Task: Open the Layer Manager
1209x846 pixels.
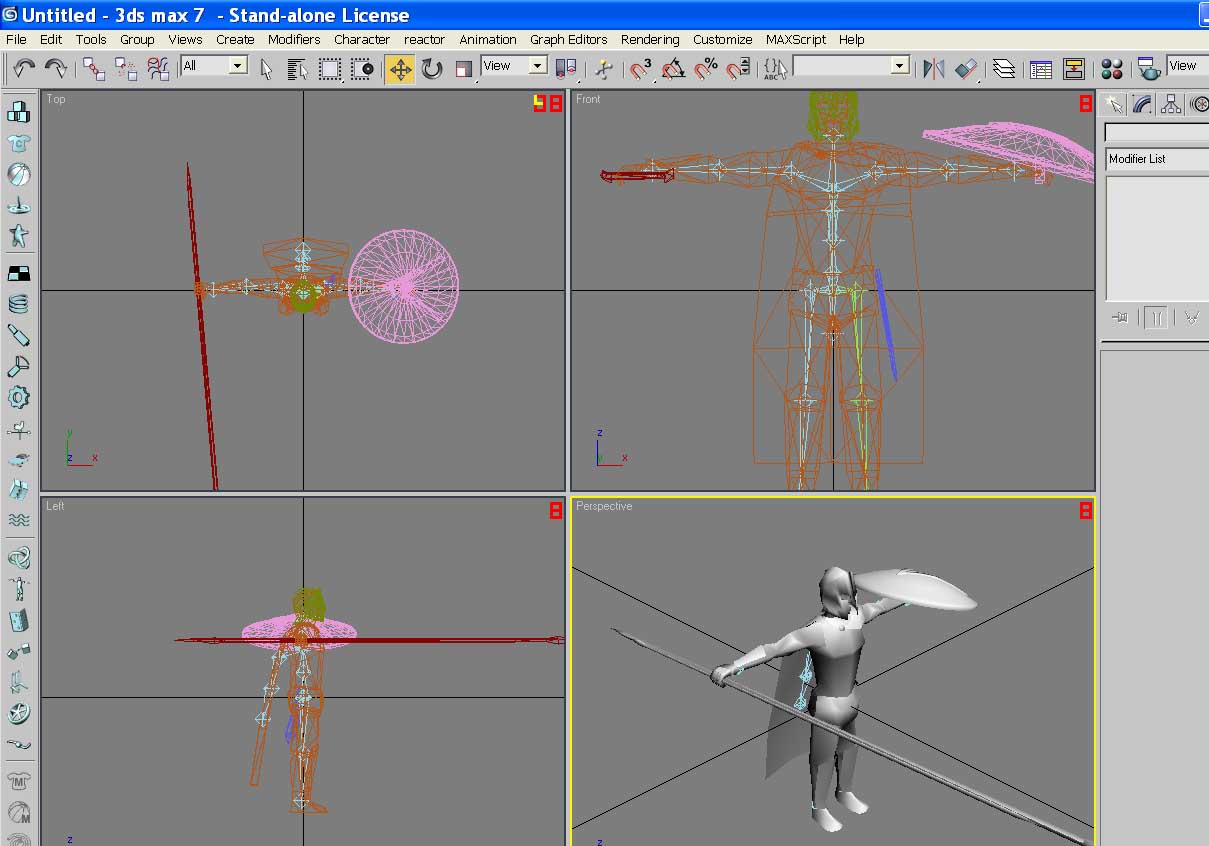Action: coord(1004,69)
